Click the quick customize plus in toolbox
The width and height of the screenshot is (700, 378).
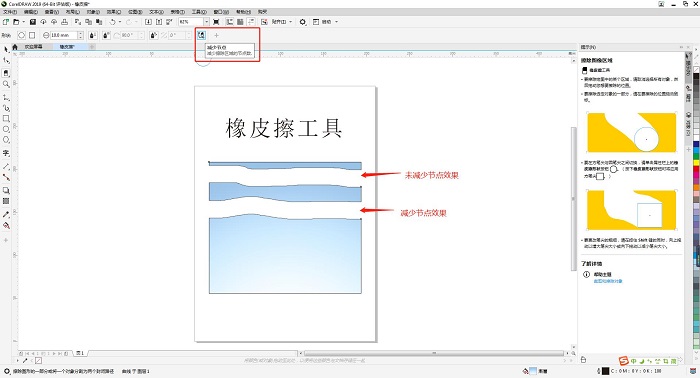6,240
